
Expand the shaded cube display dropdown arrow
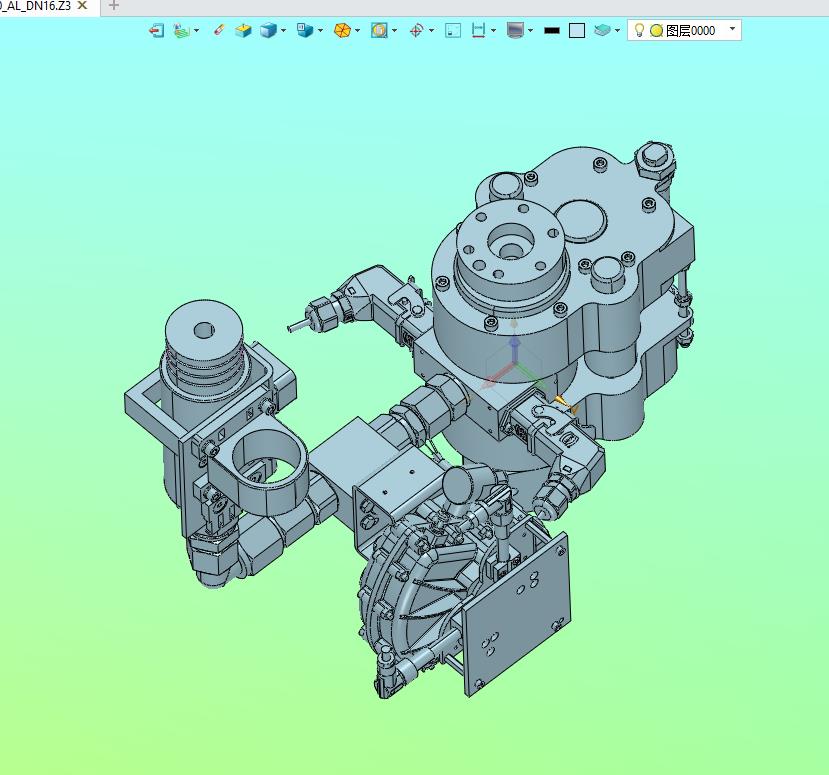[283, 31]
